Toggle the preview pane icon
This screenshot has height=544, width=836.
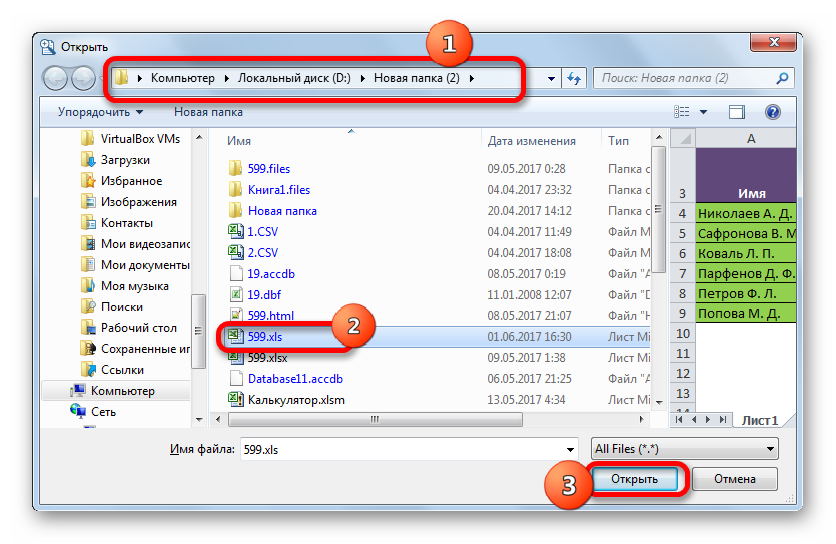point(737,112)
